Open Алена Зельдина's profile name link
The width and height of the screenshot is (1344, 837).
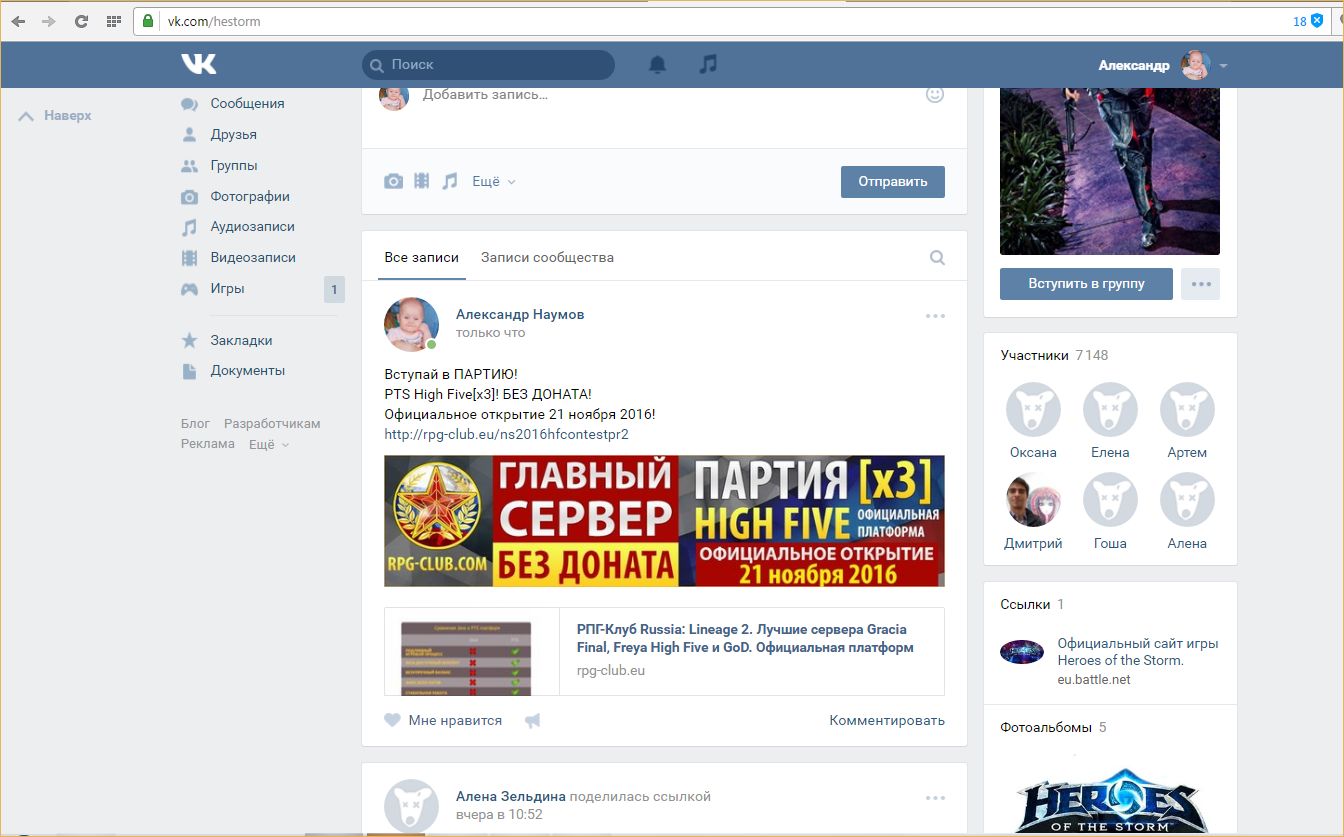[x=511, y=796]
